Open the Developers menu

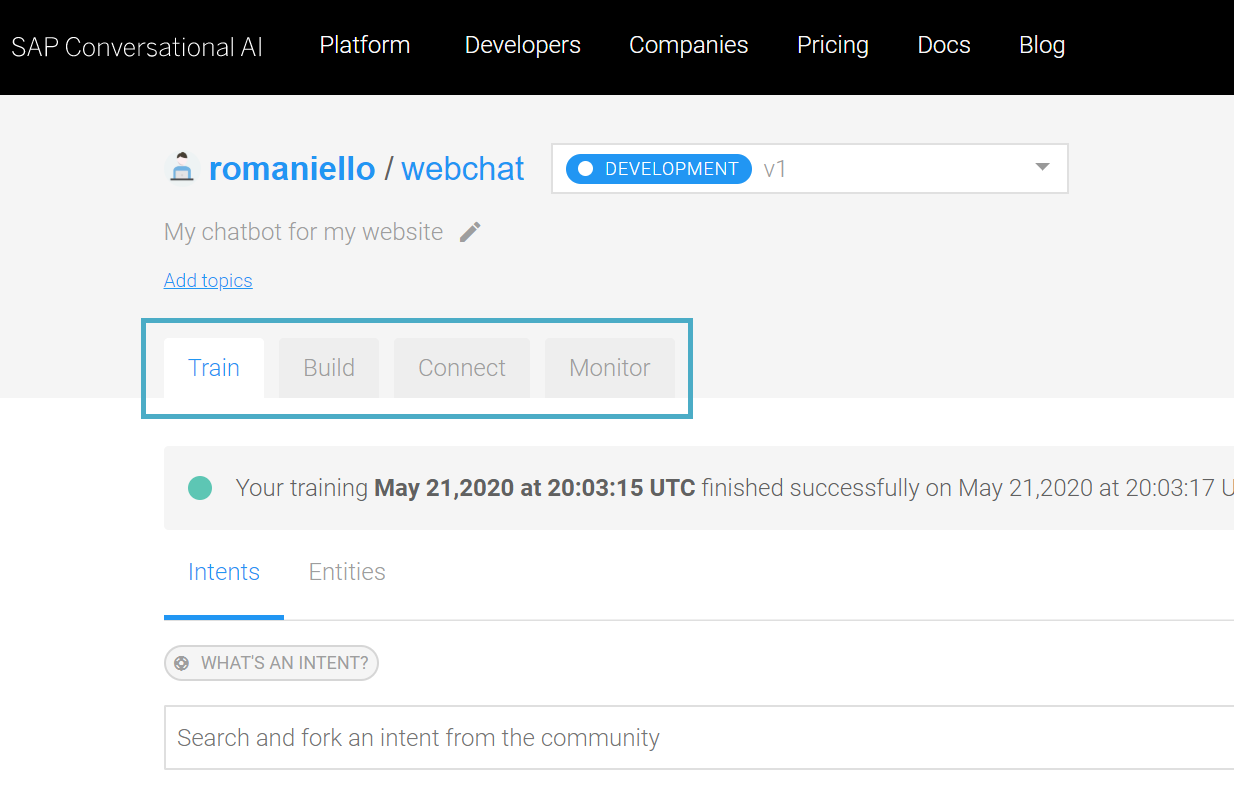[523, 45]
